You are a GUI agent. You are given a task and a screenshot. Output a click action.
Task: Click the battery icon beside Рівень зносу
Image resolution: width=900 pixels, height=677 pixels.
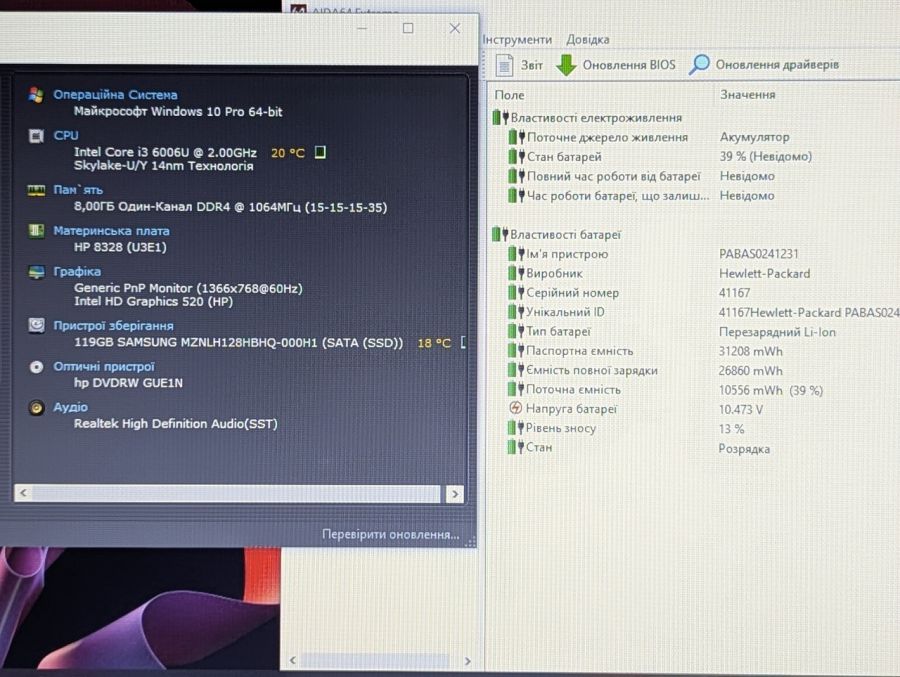pyautogui.click(x=516, y=428)
